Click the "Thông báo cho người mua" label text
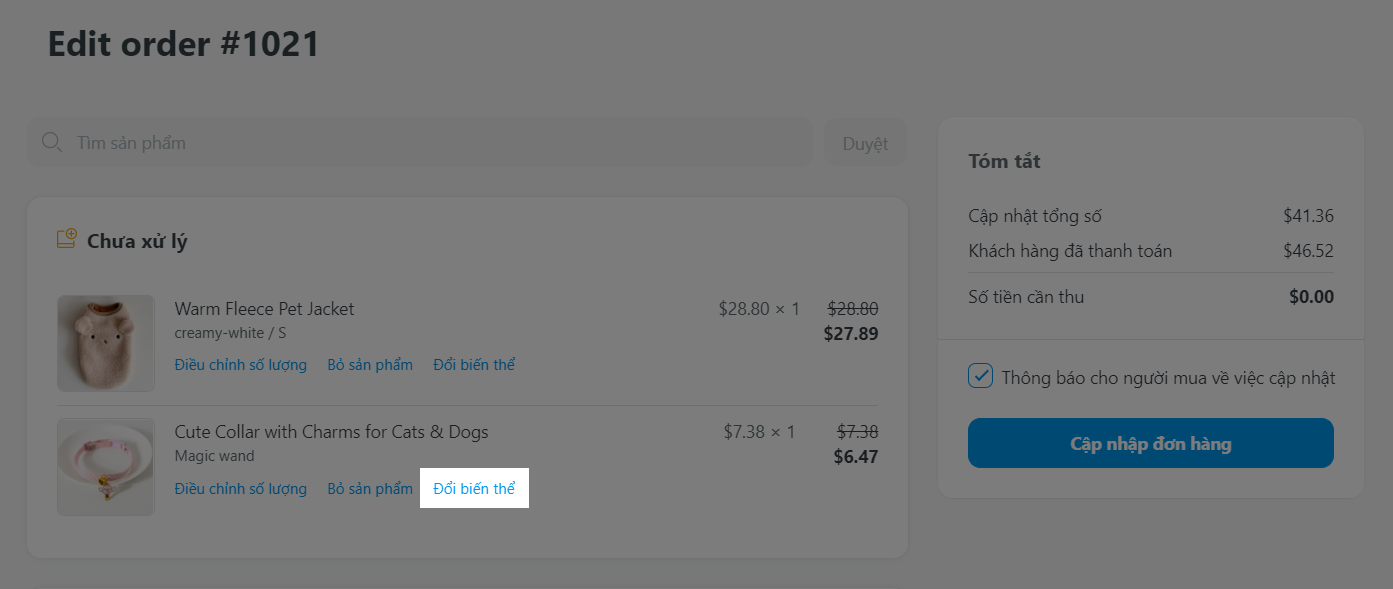The width and height of the screenshot is (1393, 589). pos(1168,378)
